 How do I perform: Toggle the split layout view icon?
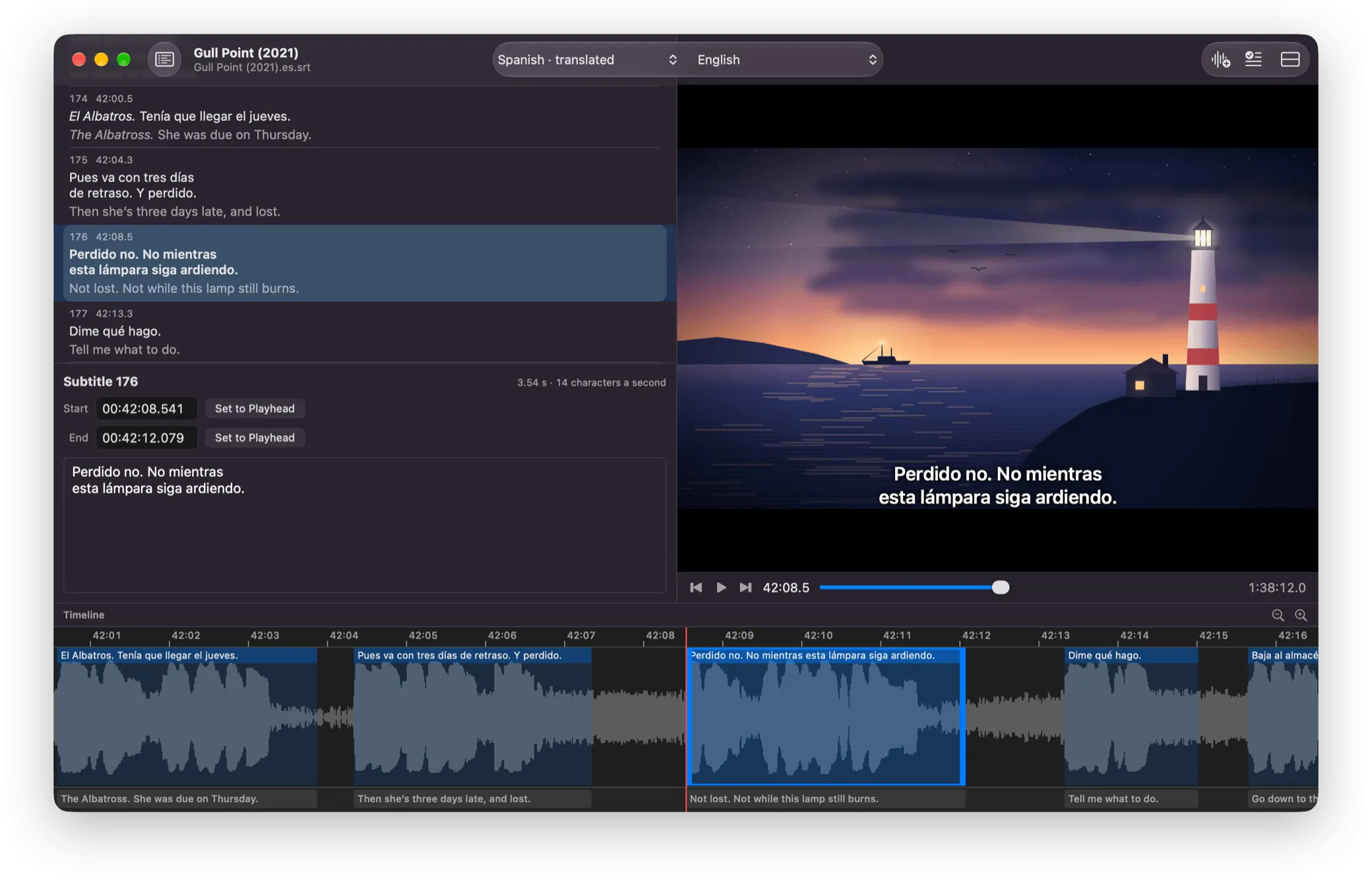tap(1290, 59)
